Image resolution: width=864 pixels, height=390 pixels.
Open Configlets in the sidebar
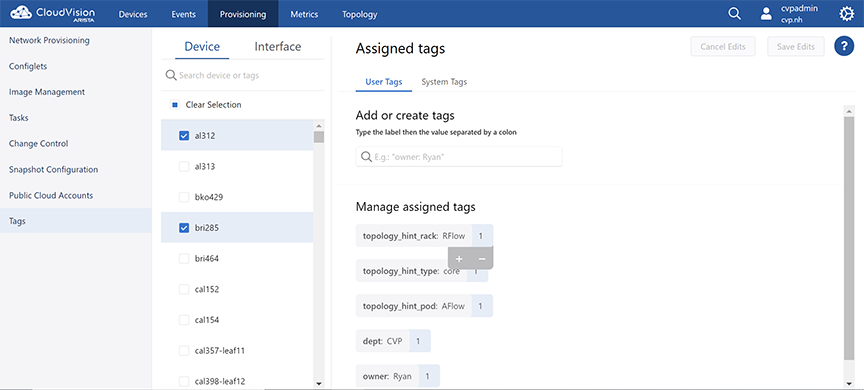[x=28, y=66]
